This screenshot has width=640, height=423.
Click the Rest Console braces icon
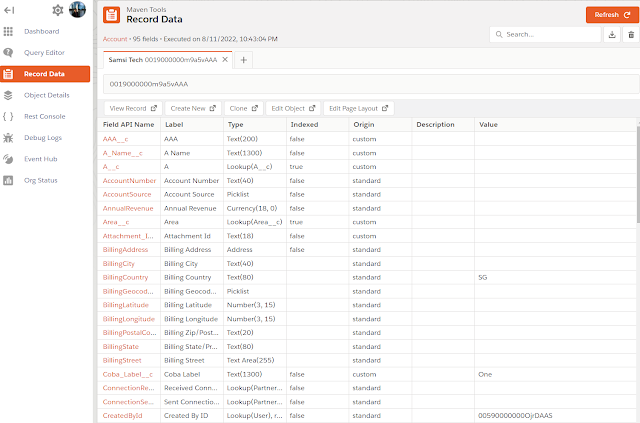click(x=8, y=116)
